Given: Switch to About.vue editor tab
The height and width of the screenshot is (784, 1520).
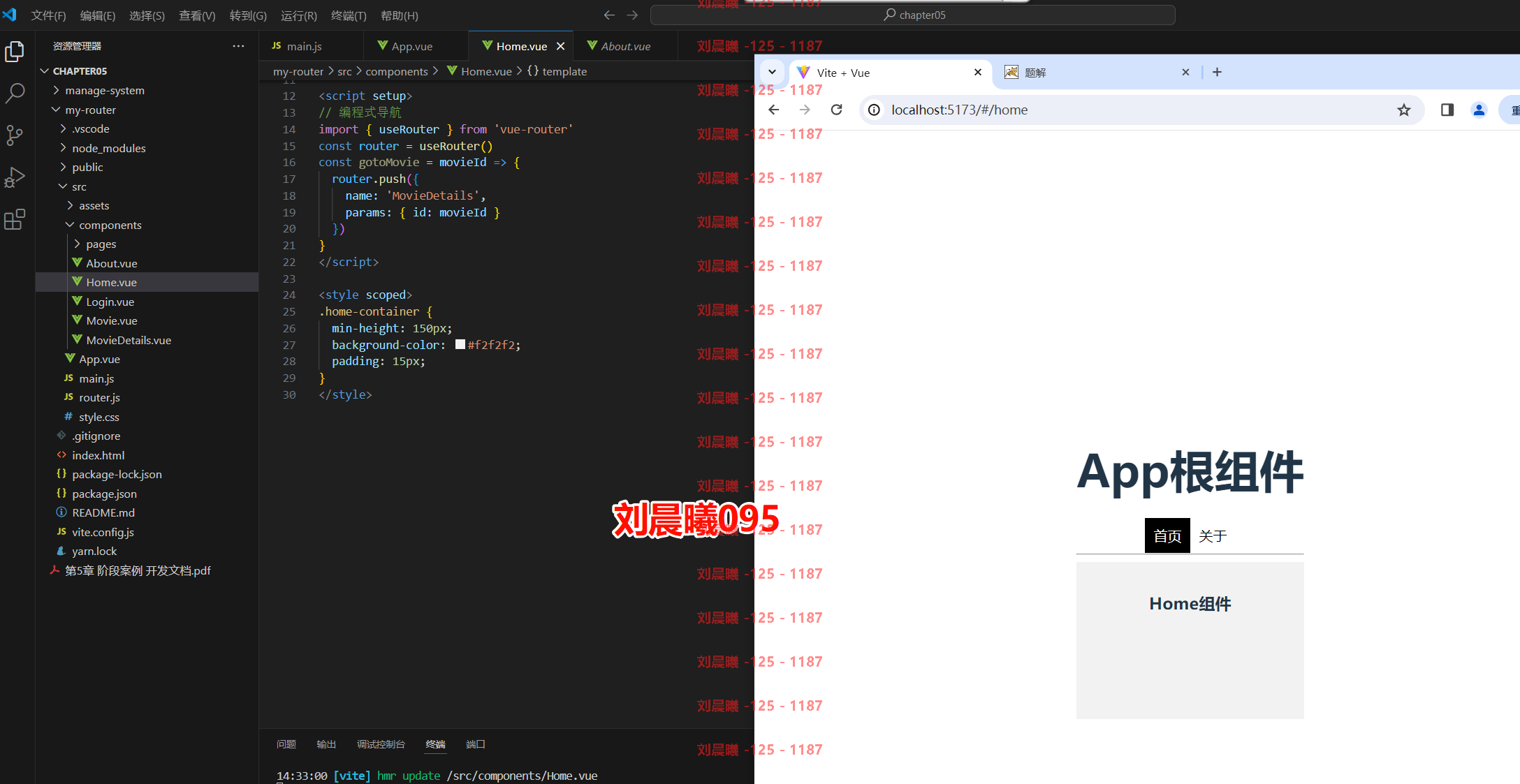Looking at the screenshot, I should 625,46.
